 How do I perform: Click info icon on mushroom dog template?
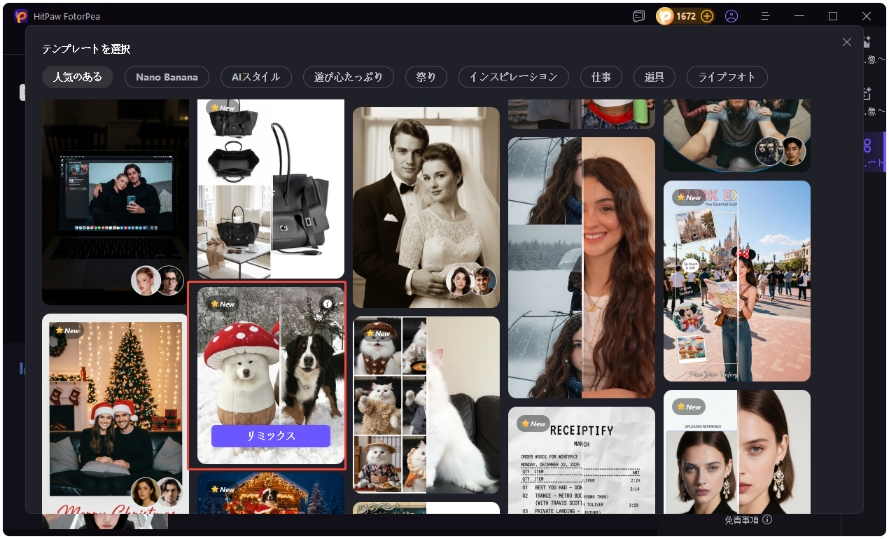[x=326, y=303]
